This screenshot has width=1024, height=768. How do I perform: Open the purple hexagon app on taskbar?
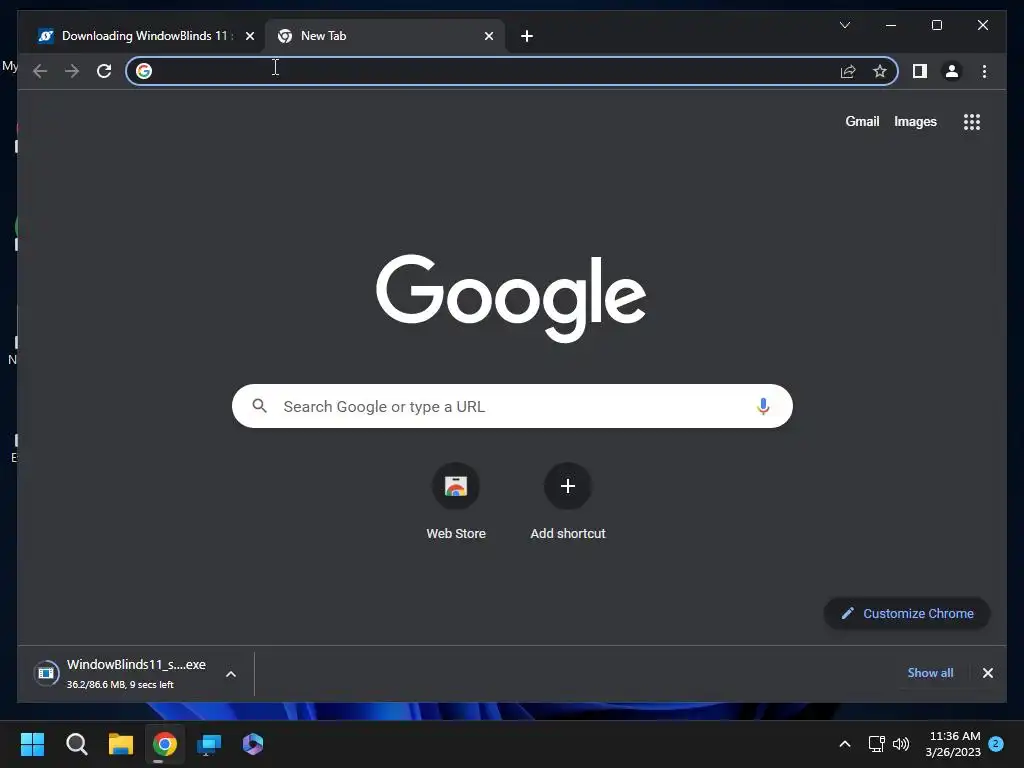(x=253, y=744)
